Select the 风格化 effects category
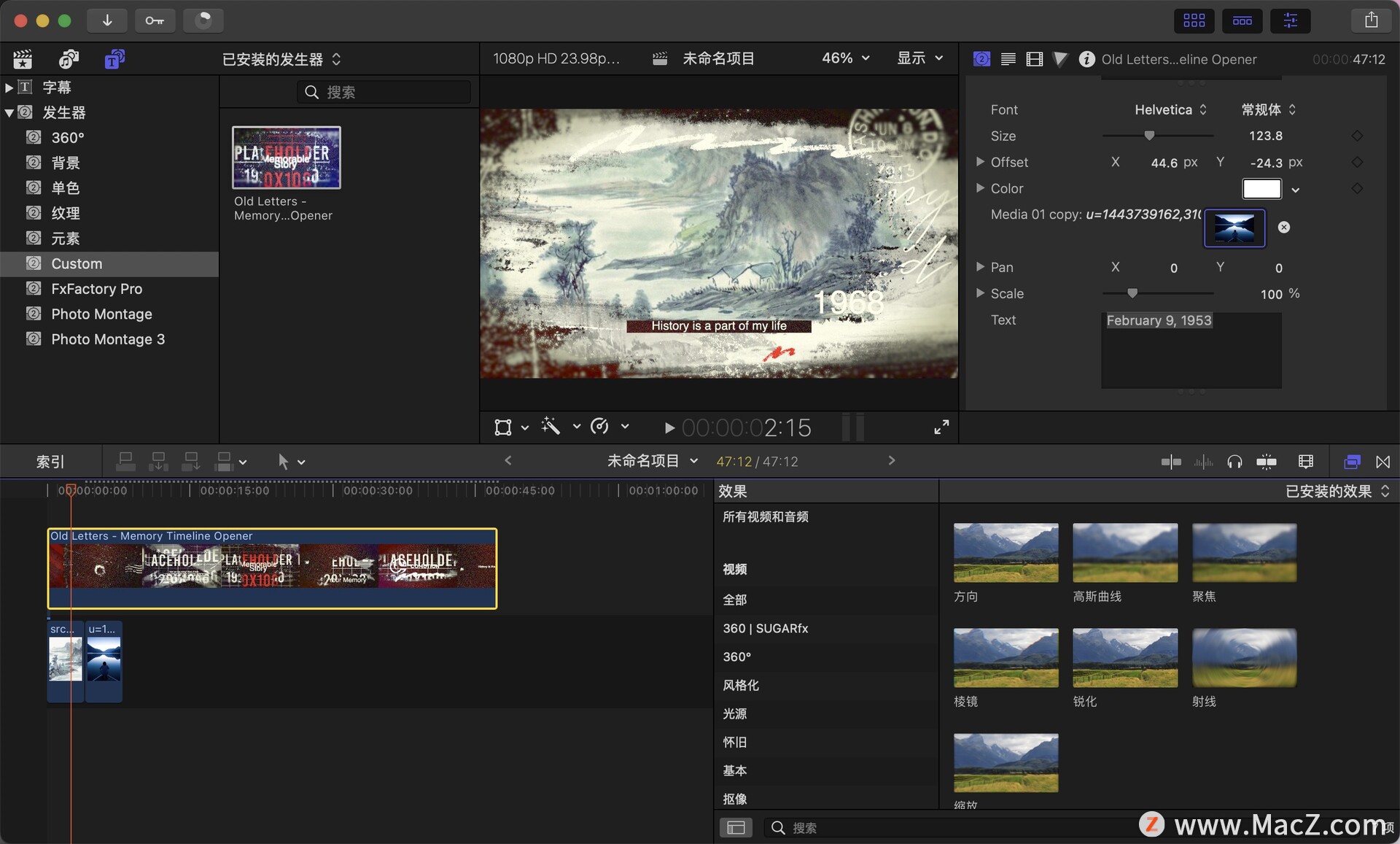 point(741,685)
